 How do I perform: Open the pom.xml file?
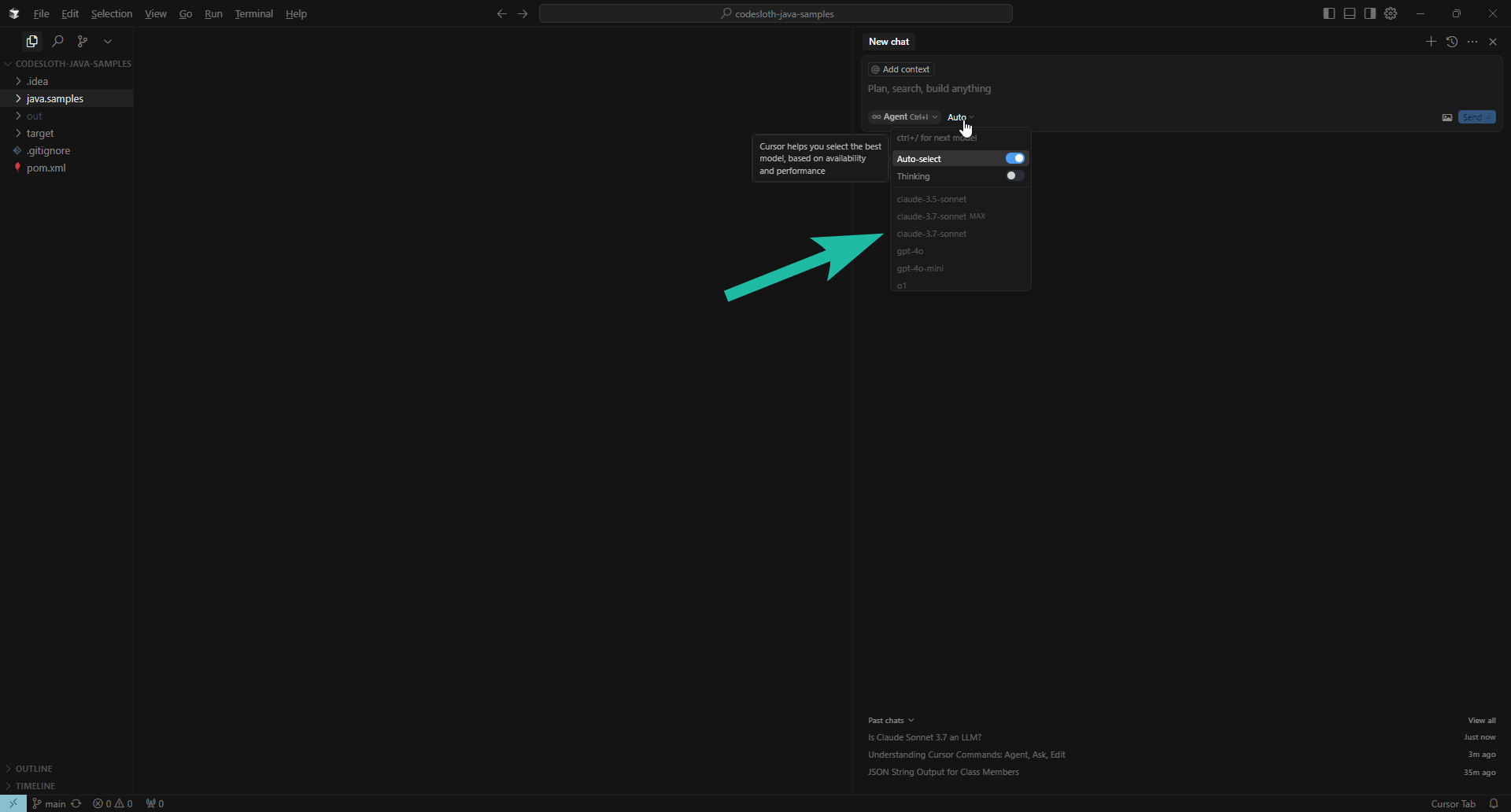coord(67,168)
